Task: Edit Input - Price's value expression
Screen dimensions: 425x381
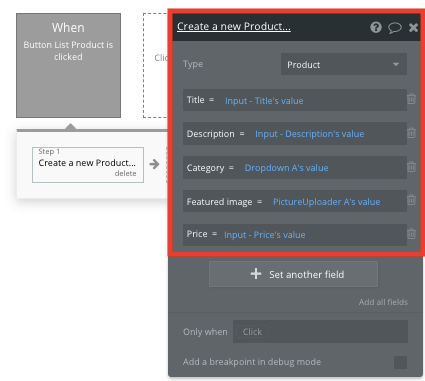Action: (264, 235)
